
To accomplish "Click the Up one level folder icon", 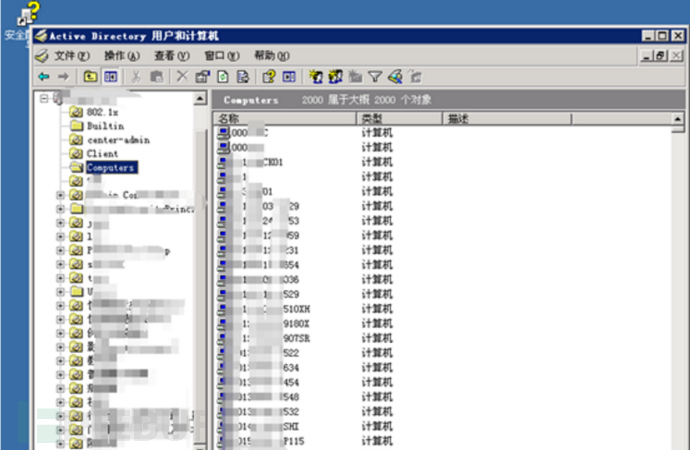I will [x=90, y=76].
